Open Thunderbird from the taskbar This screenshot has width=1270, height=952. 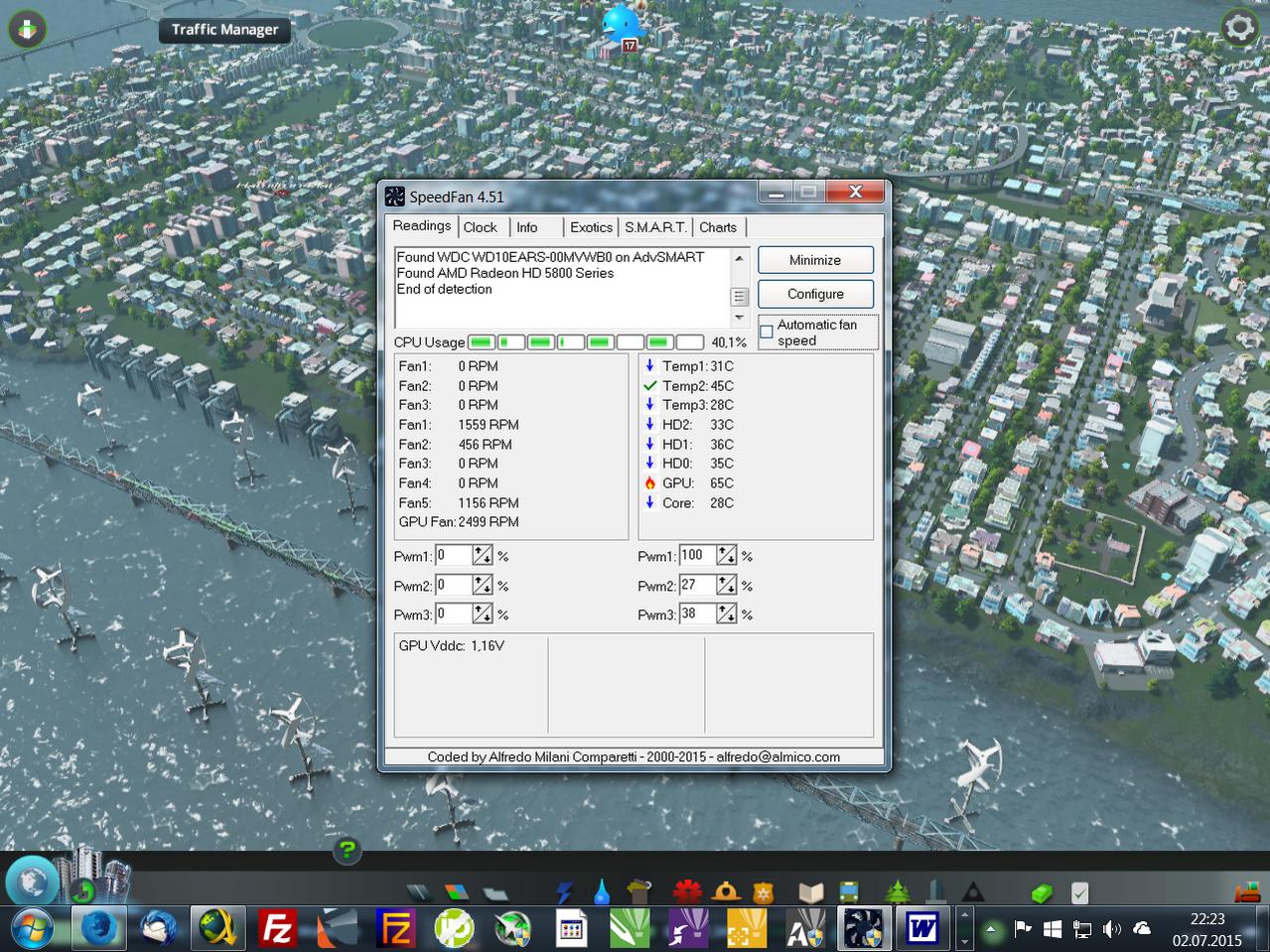point(158,929)
